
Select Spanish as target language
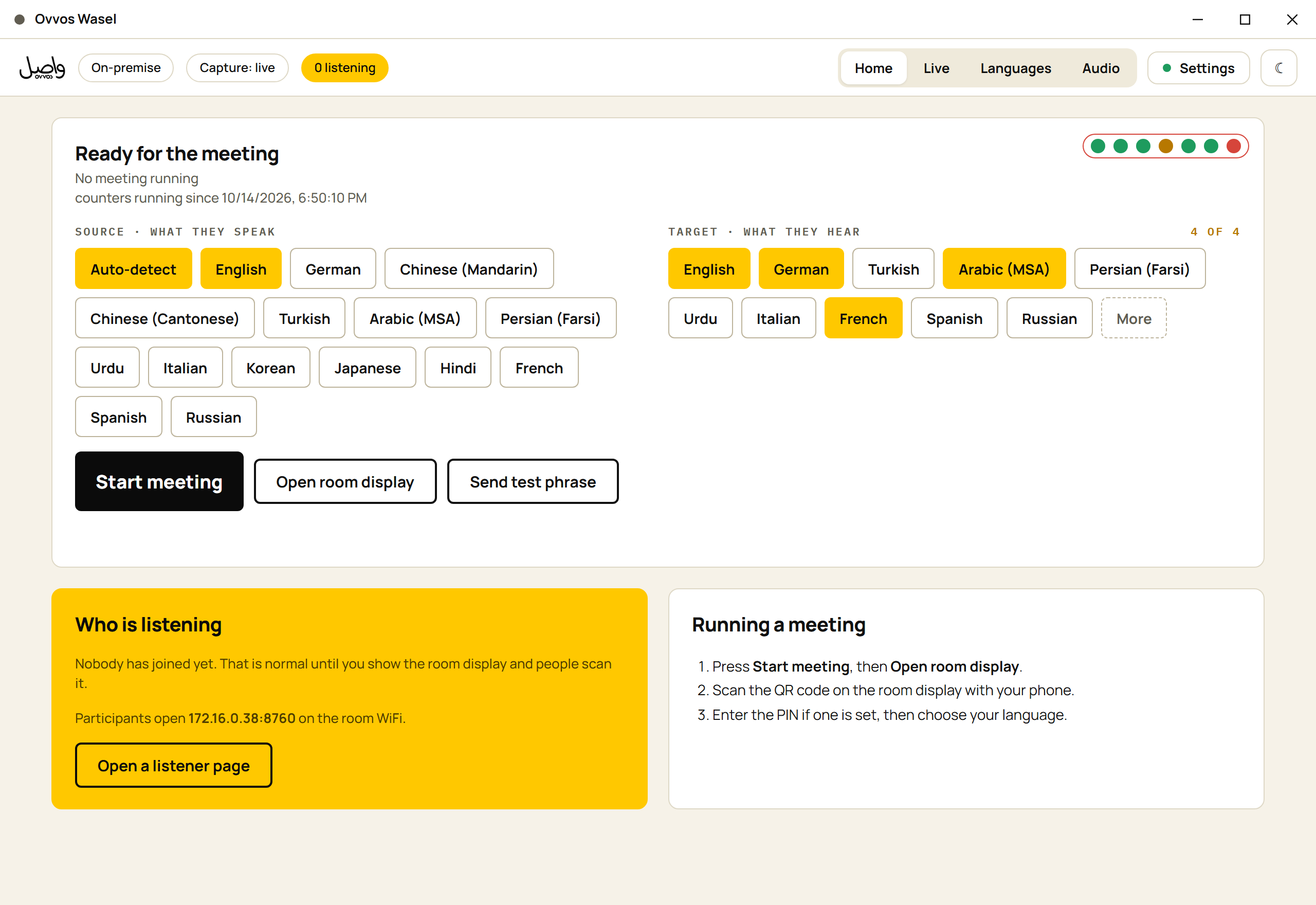954,318
